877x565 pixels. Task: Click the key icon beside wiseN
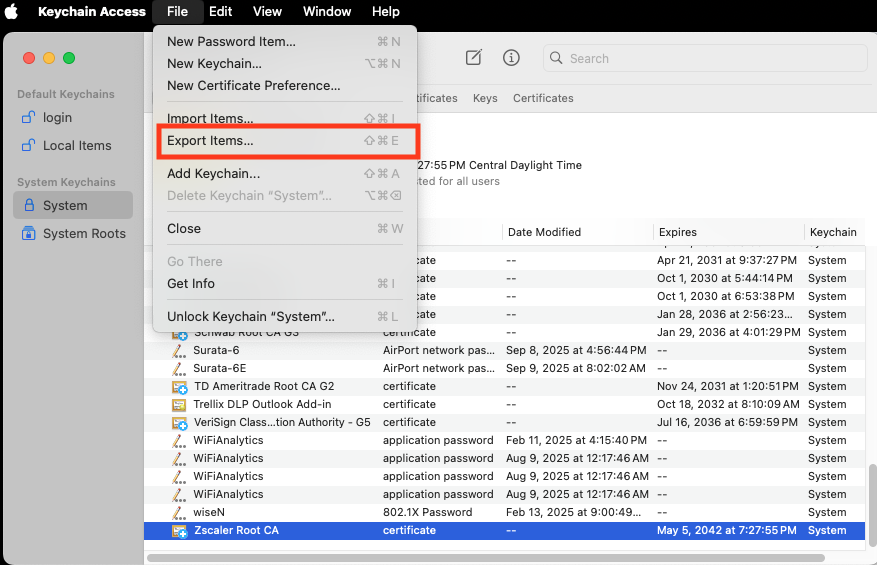pos(178,512)
